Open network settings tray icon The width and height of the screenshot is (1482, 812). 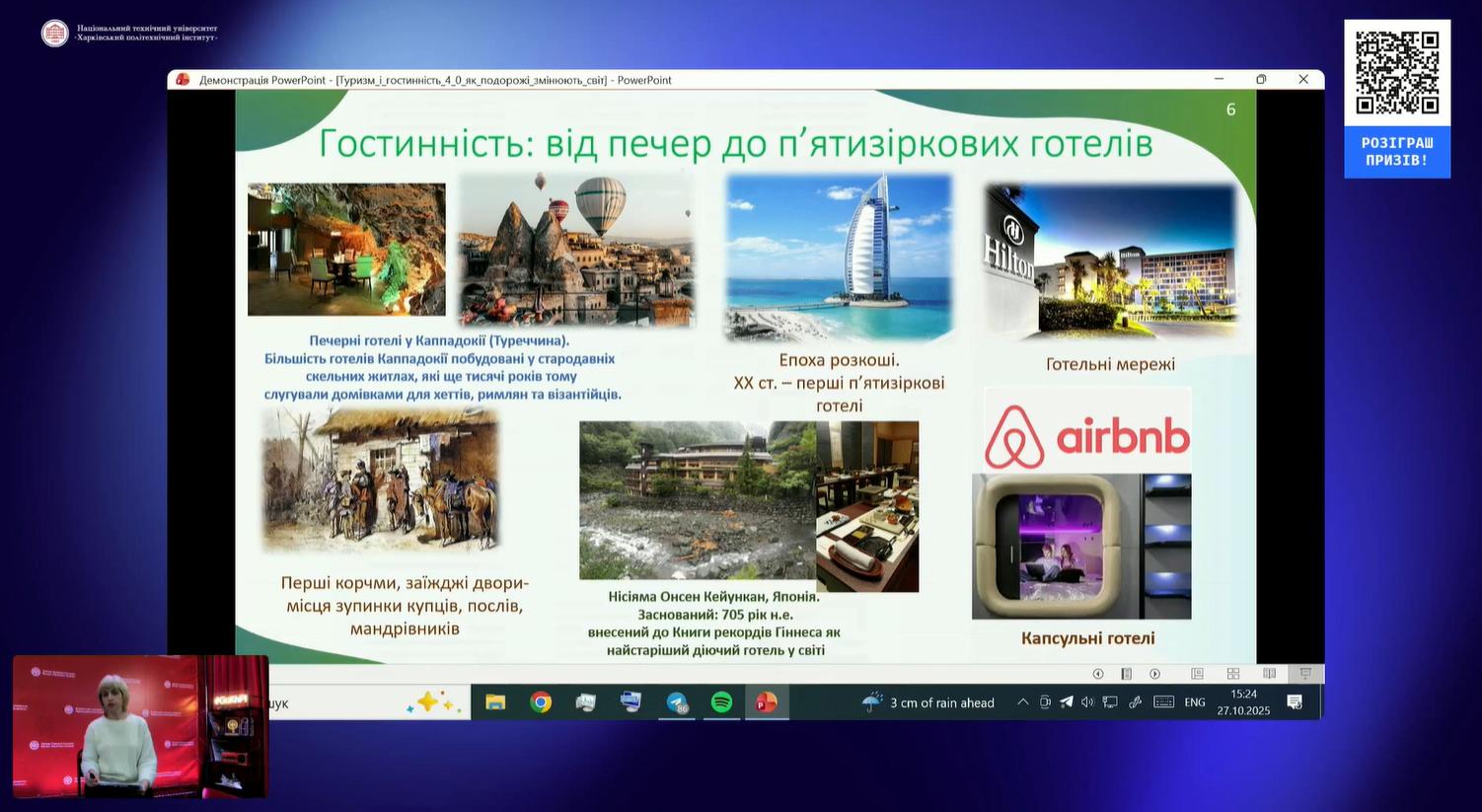[x=1110, y=702]
